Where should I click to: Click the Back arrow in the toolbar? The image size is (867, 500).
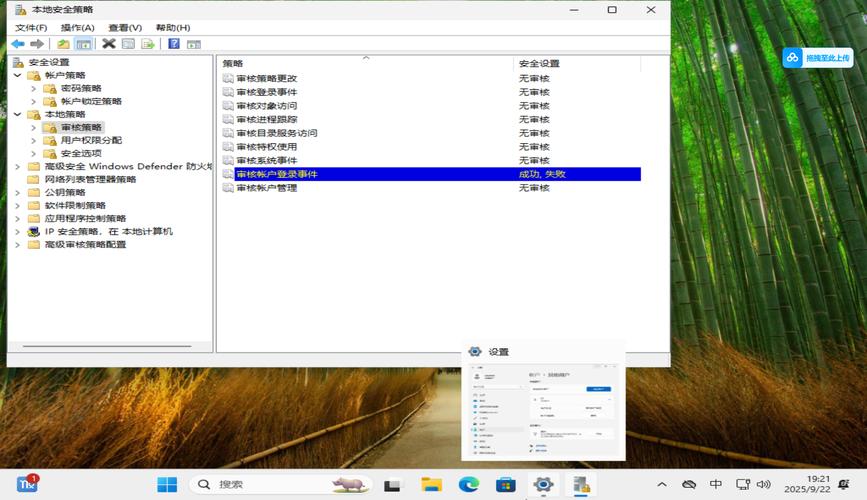click(x=18, y=44)
